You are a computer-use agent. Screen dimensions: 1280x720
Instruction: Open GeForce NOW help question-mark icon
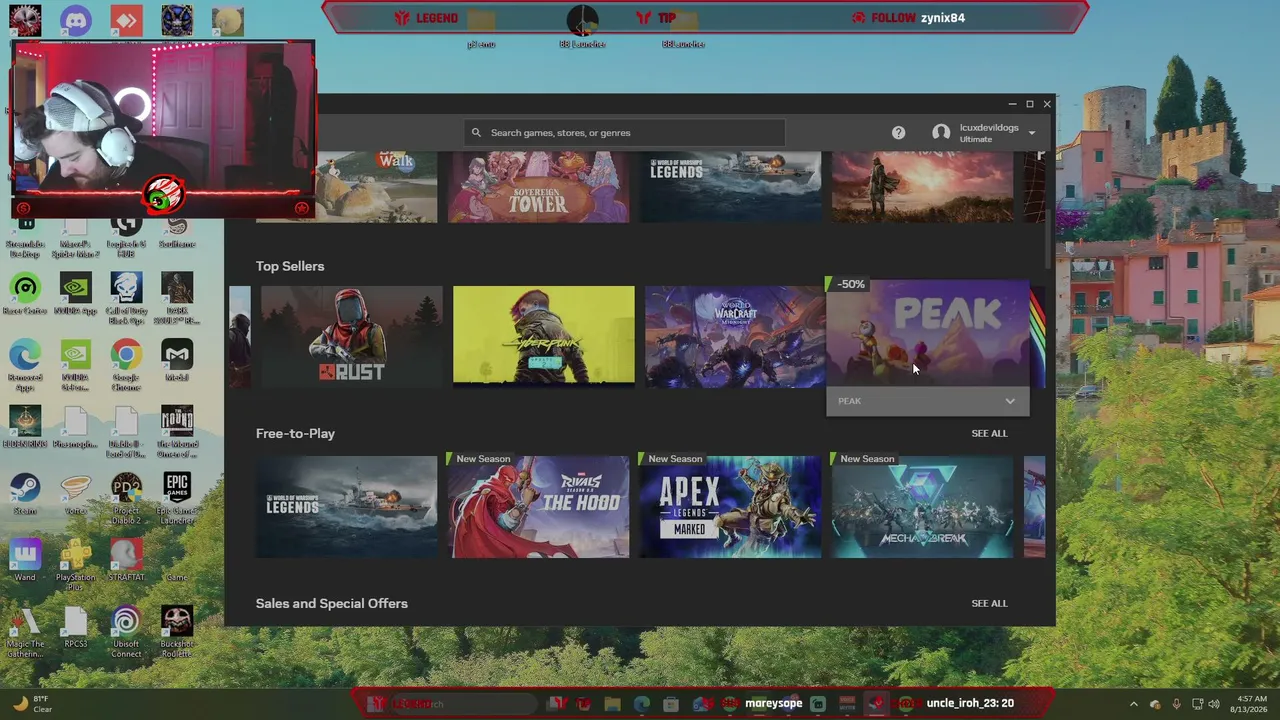898,132
